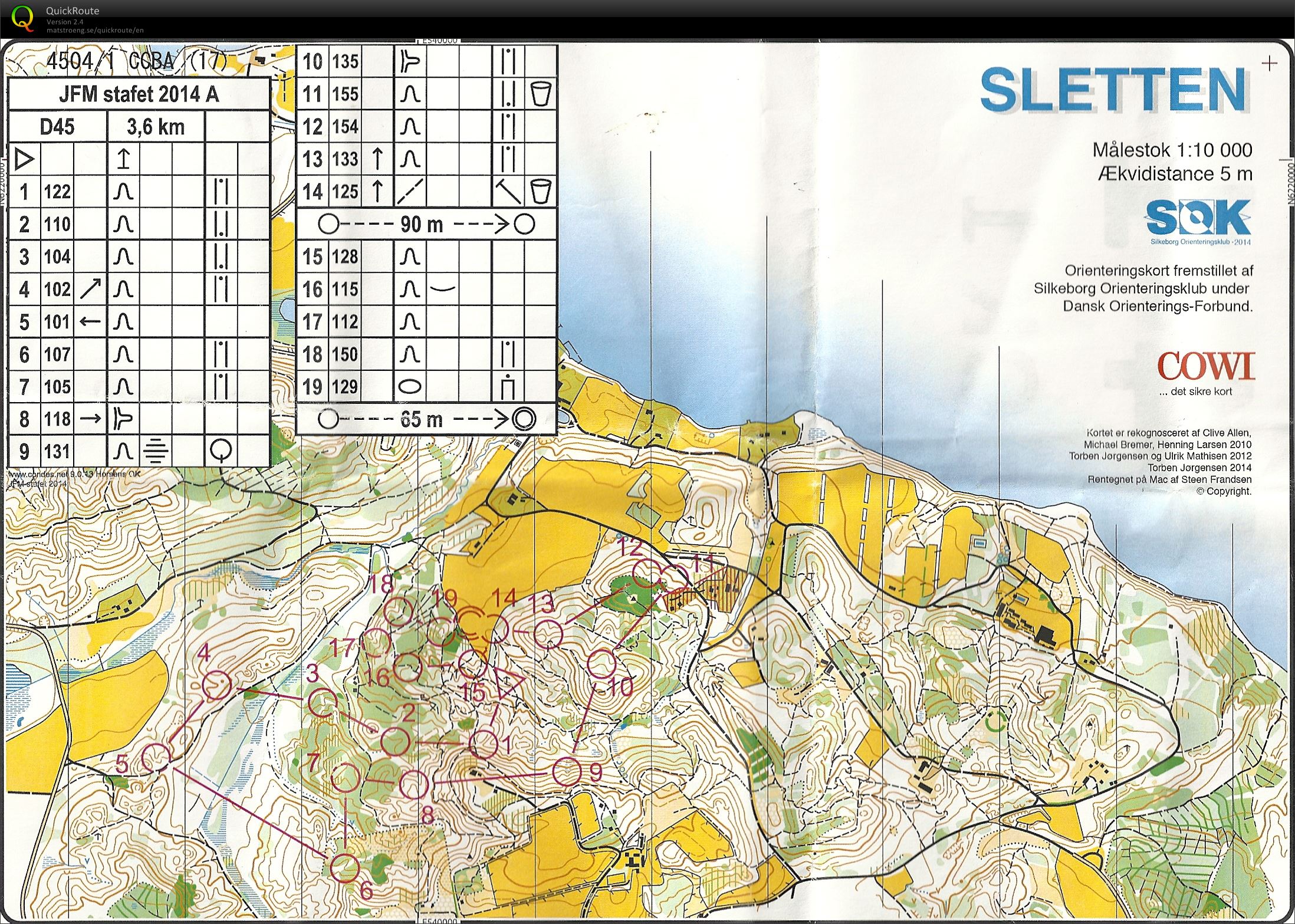The width and height of the screenshot is (1295, 924).
Task: Click the 'Silkeborg Orienteringsklub 2014' caption
Action: click(1201, 242)
